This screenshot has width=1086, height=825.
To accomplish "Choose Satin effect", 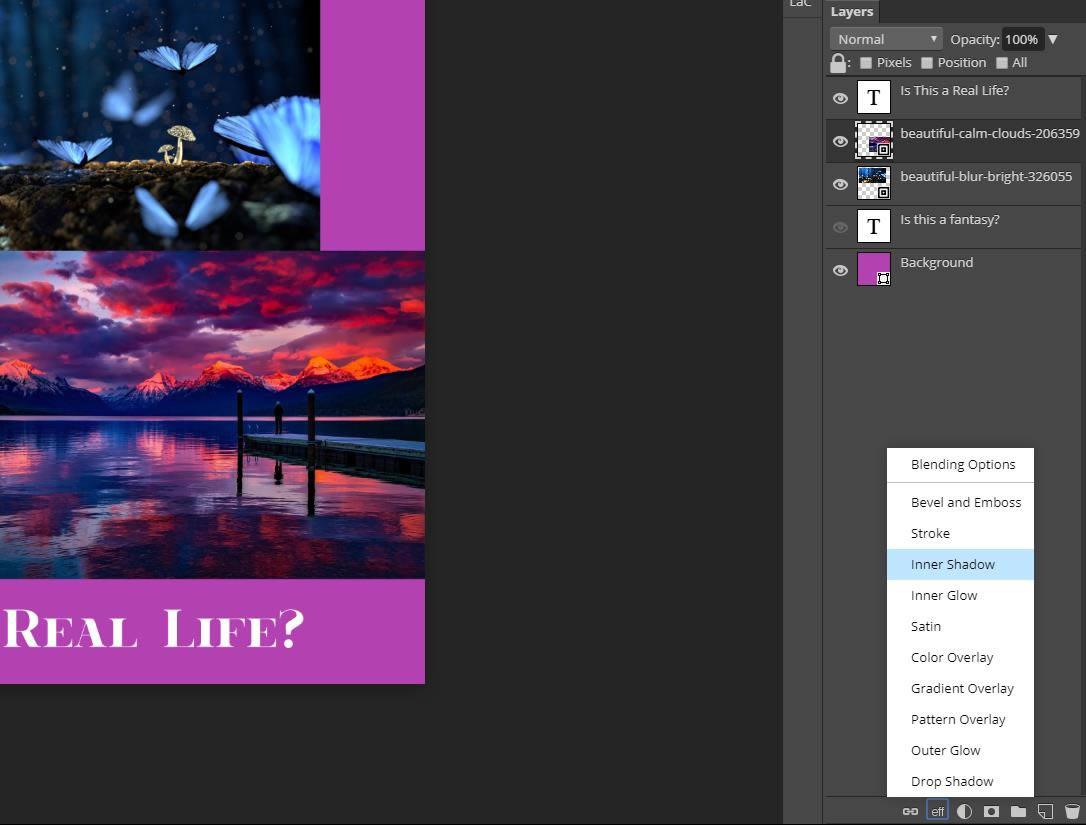I will (x=960, y=626).
